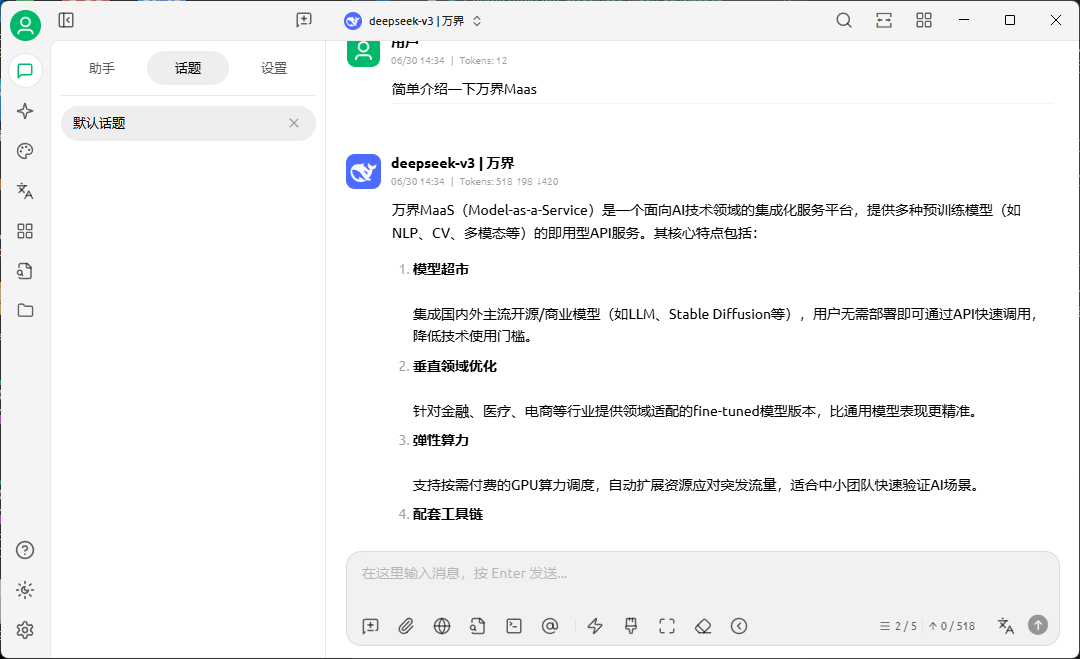This screenshot has width=1080, height=659.
Task: Switch to the 设置 tab
Action: coord(274,68)
